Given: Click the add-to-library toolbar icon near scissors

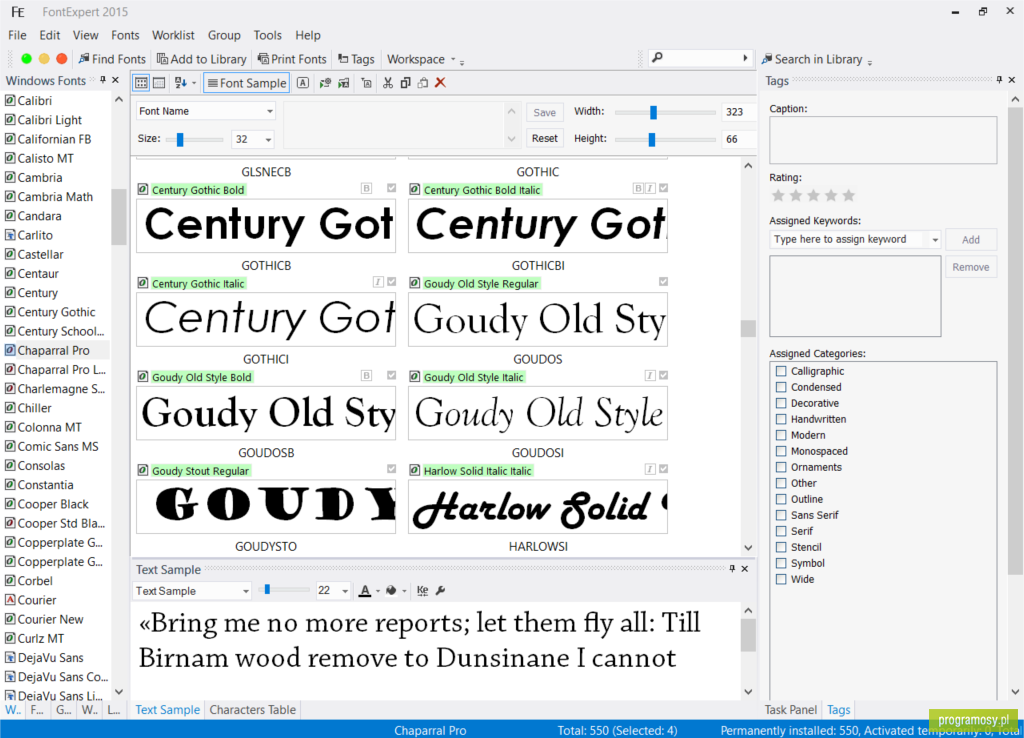Looking at the screenshot, I should pyautogui.click(x=366, y=83).
